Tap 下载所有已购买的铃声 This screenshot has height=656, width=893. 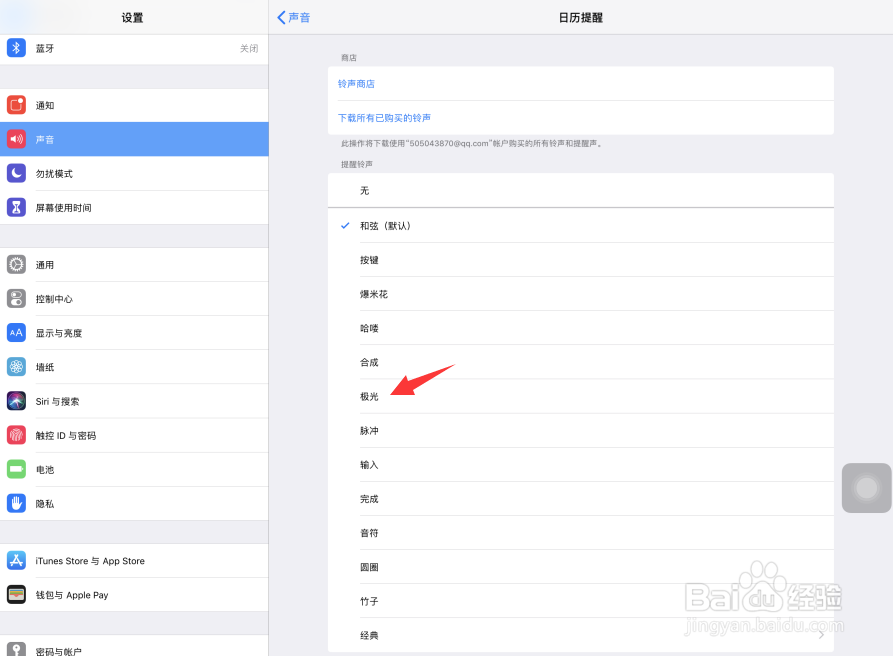386,117
